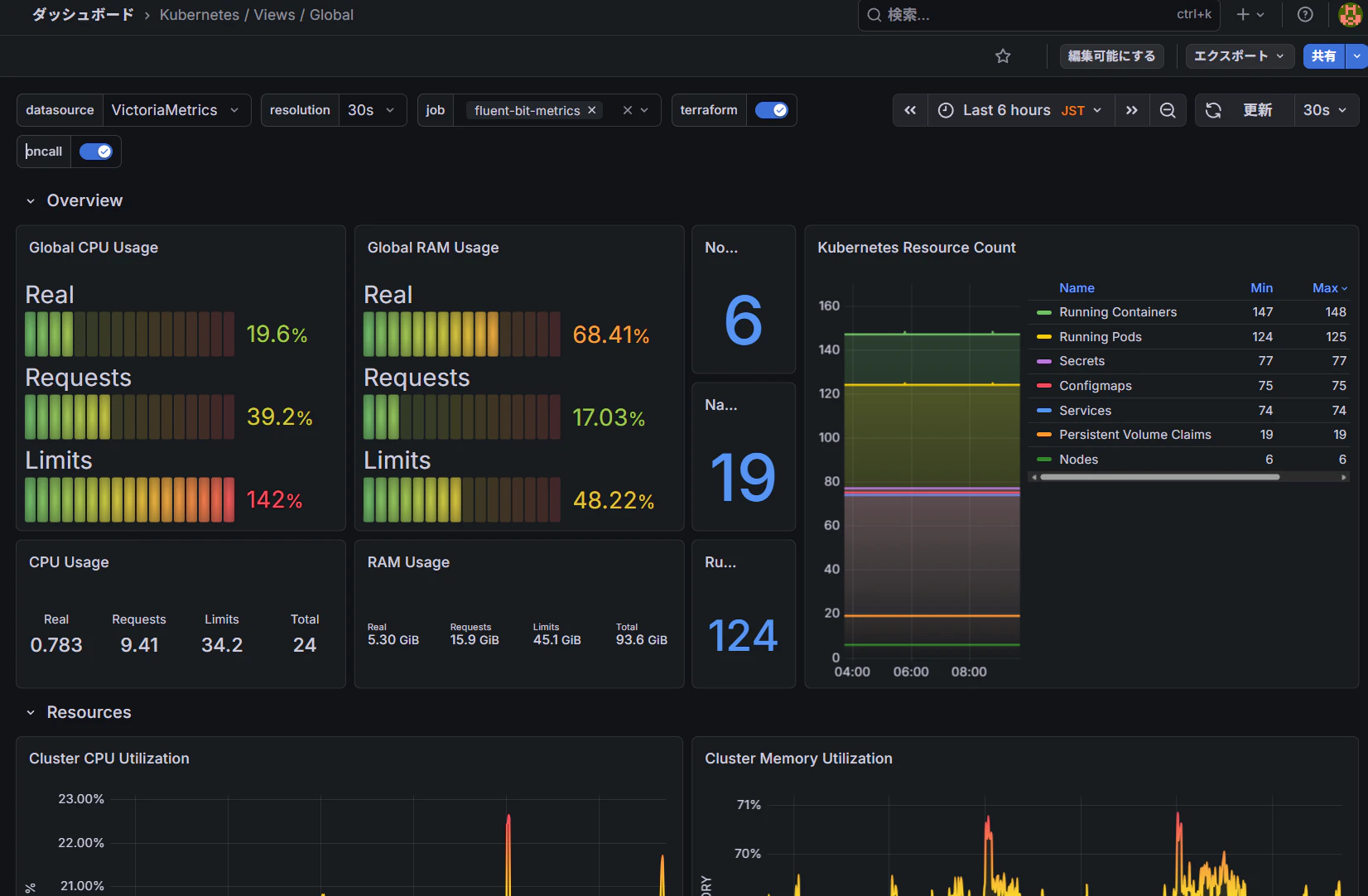The width and height of the screenshot is (1368, 896).
Task: Click Global RAM Requests bar gauge
Action: click(x=461, y=417)
